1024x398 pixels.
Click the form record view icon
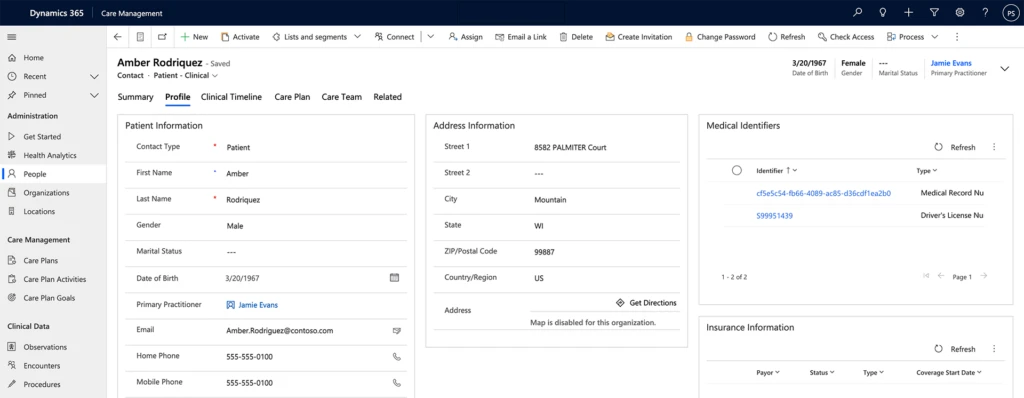(140, 37)
